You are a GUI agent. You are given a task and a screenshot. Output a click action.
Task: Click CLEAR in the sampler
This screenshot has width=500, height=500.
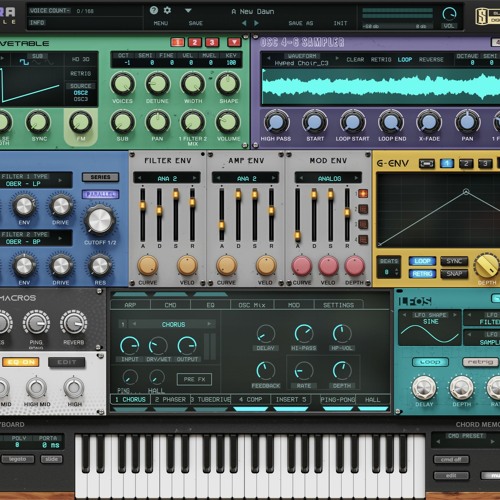point(355,60)
